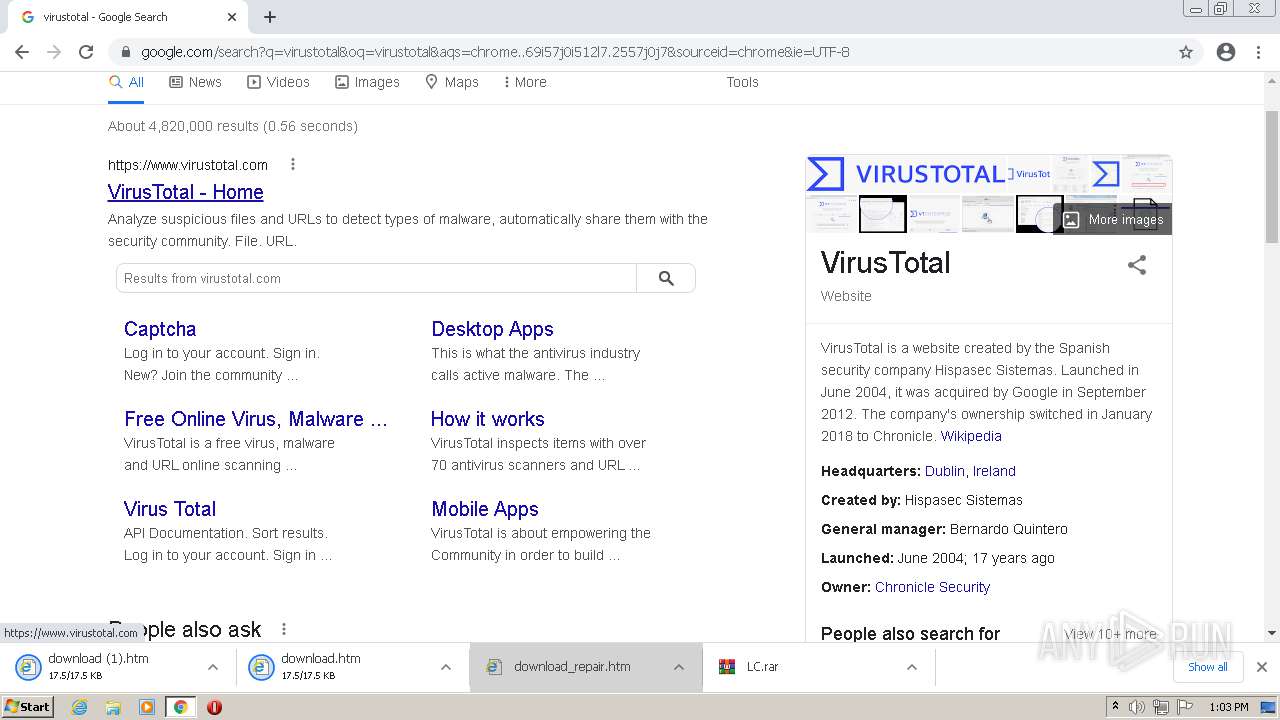The image size is (1280, 720).
Task: Open Windows Explorer from taskbar
Action: click(x=113, y=707)
